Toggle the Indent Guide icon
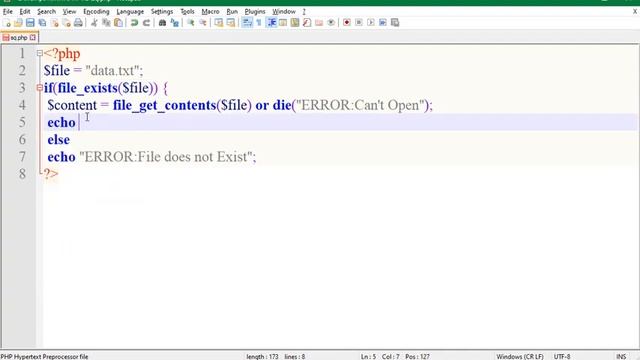This screenshot has width=640, height=360. pyautogui.click(x=271, y=23)
